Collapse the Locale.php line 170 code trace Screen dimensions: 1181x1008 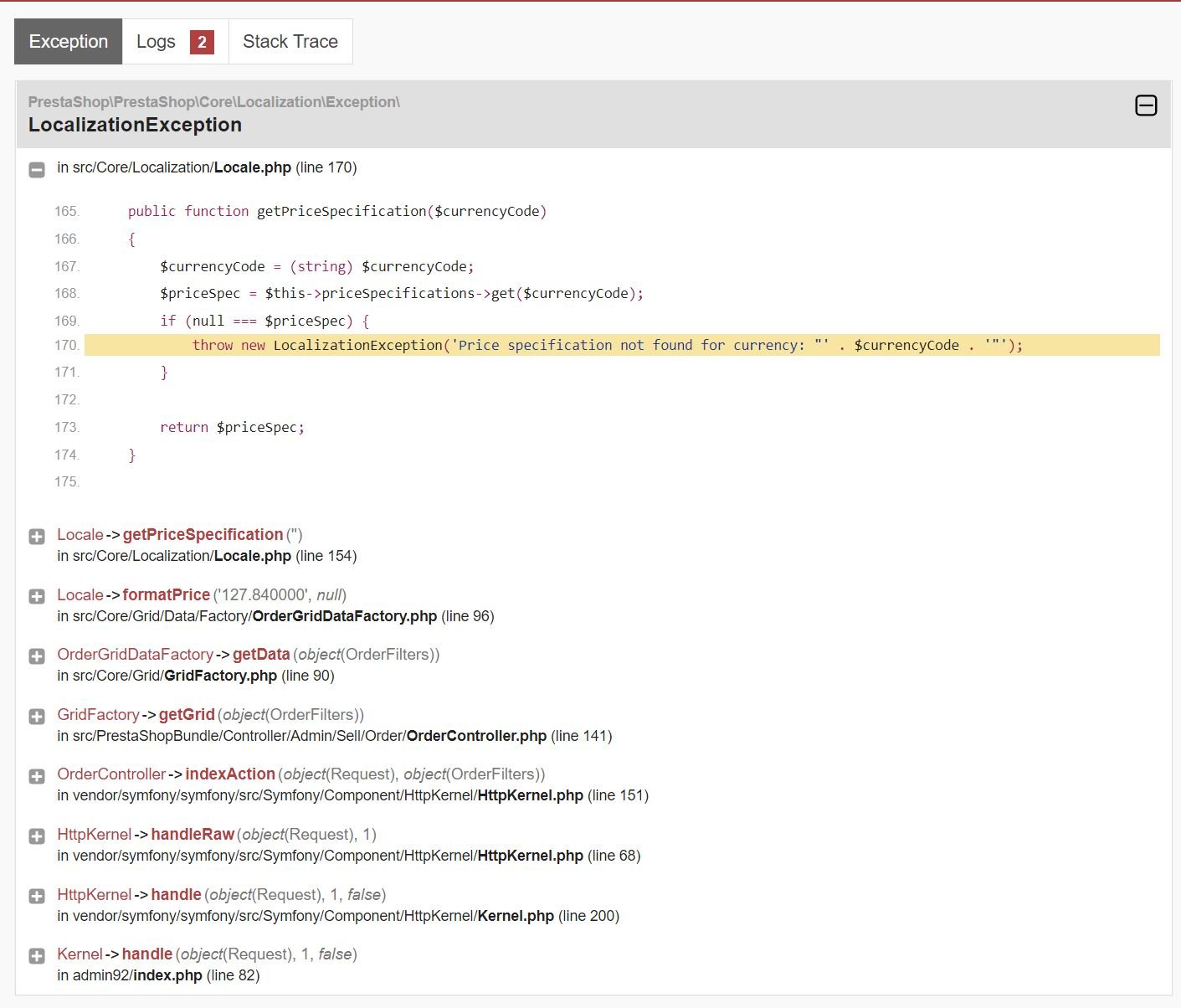(37, 169)
